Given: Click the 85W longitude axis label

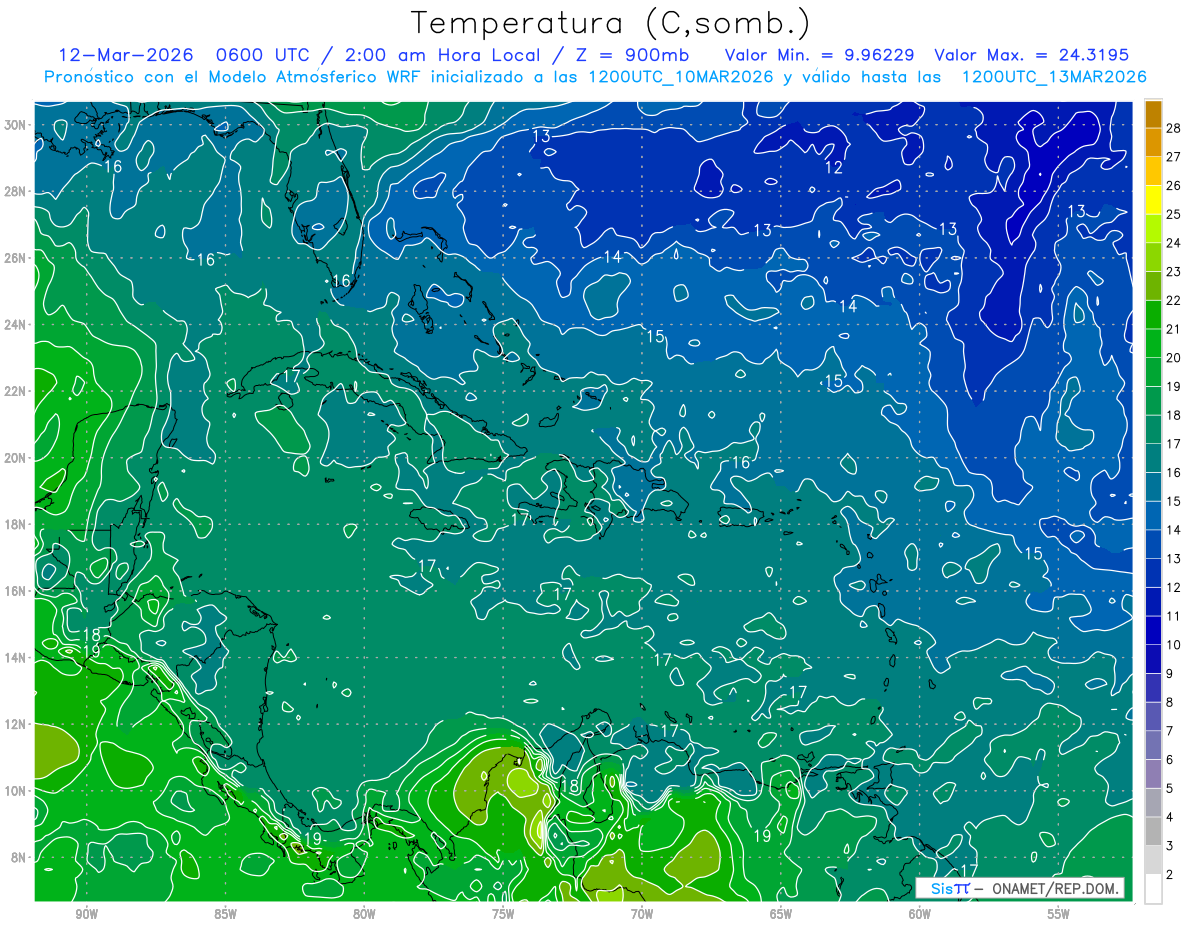Looking at the screenshot, I should point(226,914).
